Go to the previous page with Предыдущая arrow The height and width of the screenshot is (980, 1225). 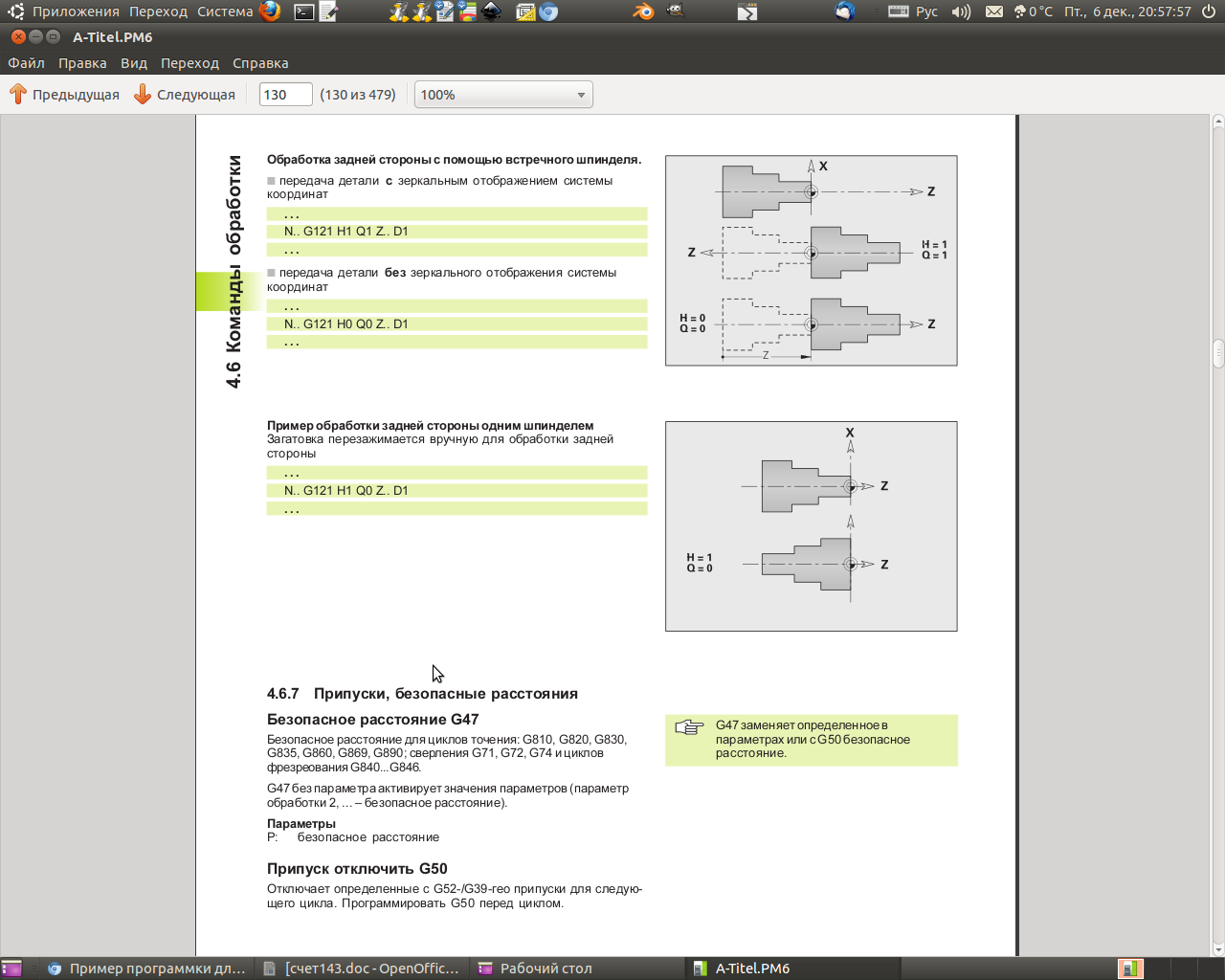pyautogui.click(x=65, y=95)
